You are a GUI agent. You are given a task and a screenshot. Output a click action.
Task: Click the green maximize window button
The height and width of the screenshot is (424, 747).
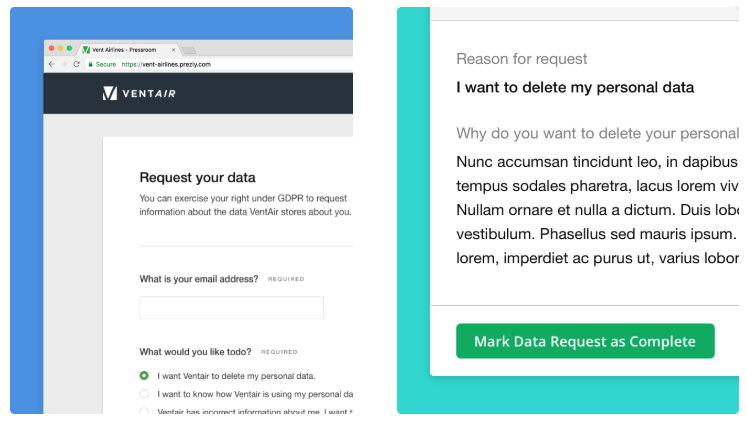[x=70, y=48]
